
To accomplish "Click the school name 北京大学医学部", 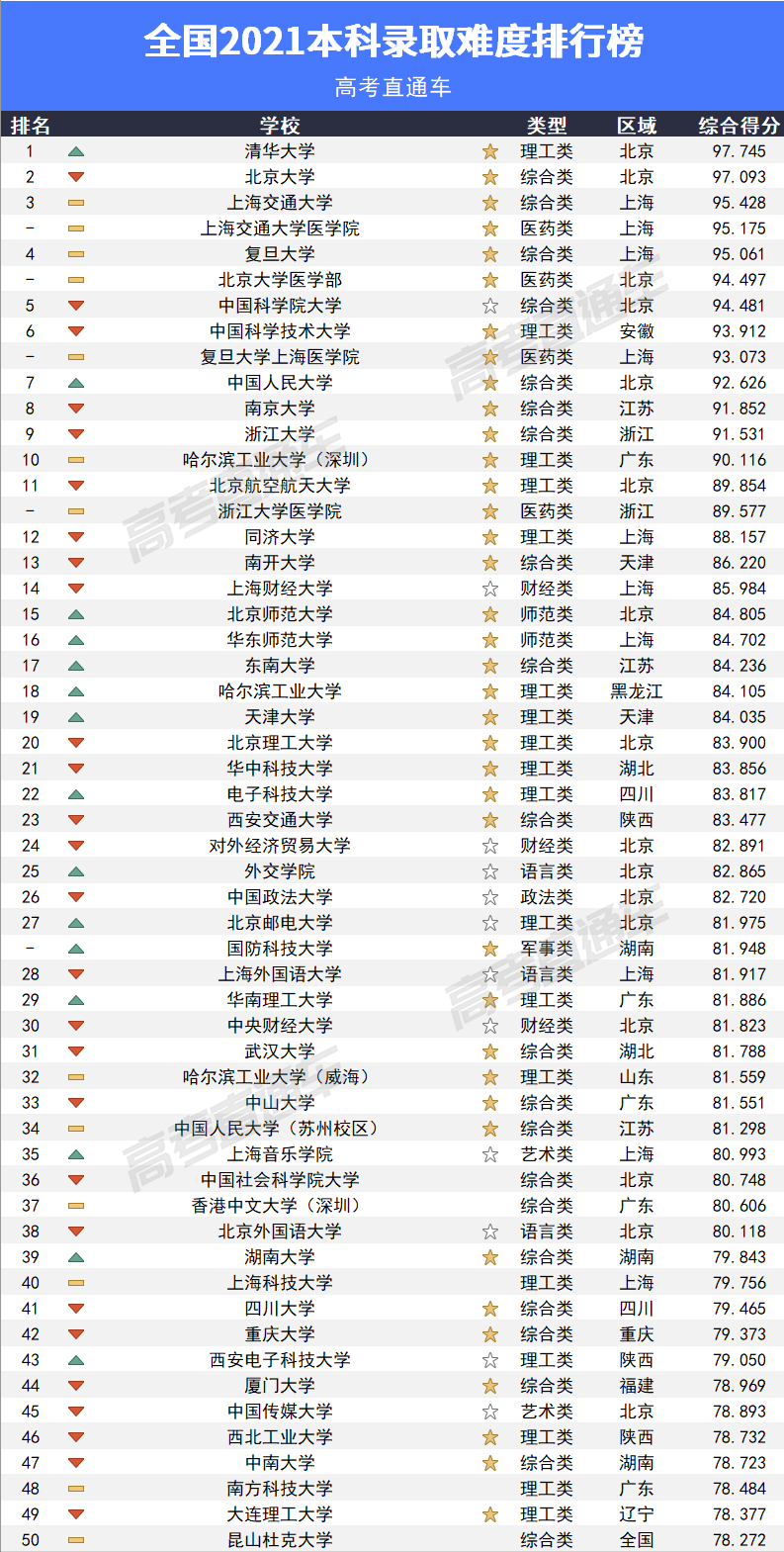I will coord(280,280).
